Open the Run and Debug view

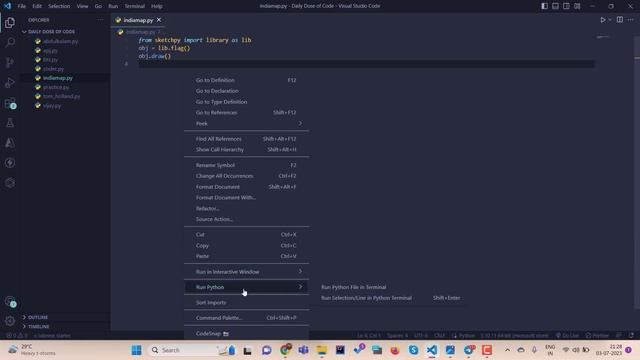(x=10, y=82)
